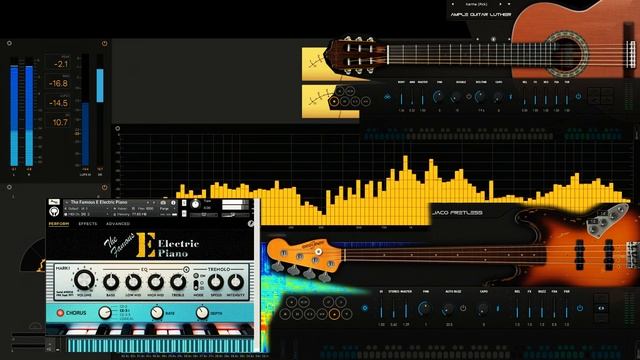
Task: Click the Jaco Fretless Pan knob
Action: coord(425,309)
